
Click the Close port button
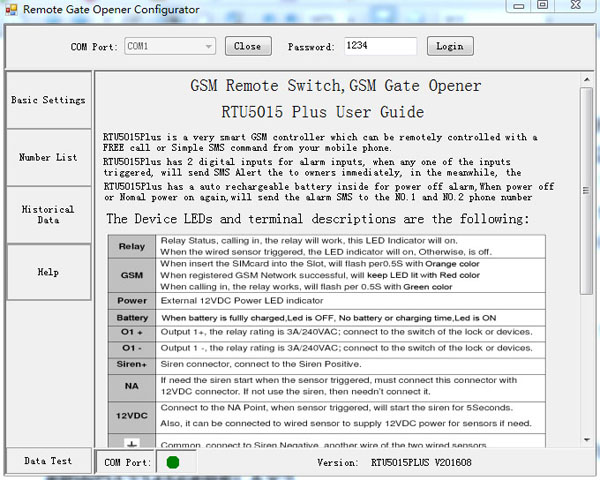tap(248, 46)
